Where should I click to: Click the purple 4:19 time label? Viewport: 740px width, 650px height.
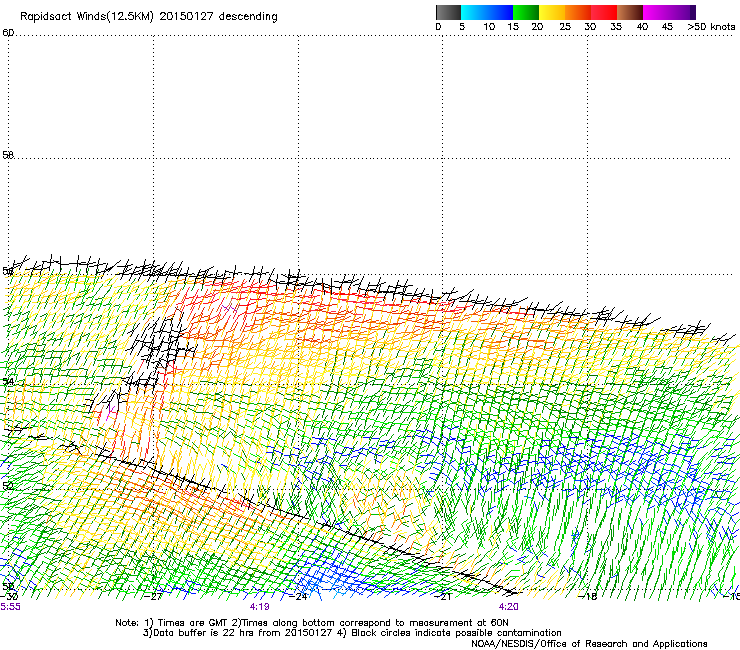pyautogui.click(x=260, y=607)
